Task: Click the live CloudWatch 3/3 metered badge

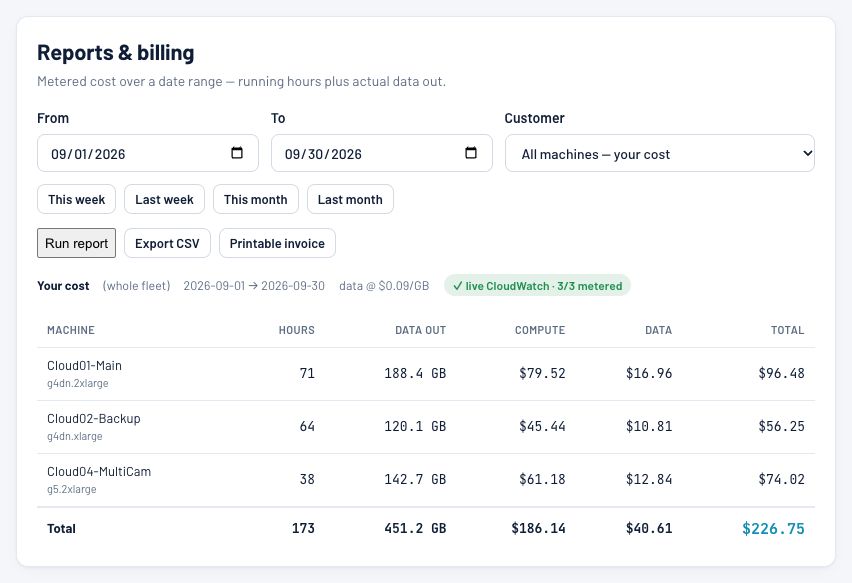Action: point(537,286)
